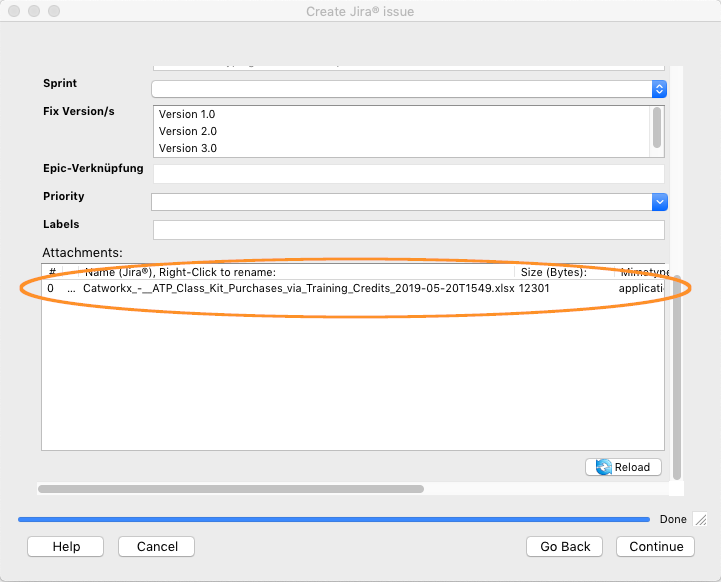
Task: Pick Version 3.0 as fix version
Action: [x=187, y=148]
